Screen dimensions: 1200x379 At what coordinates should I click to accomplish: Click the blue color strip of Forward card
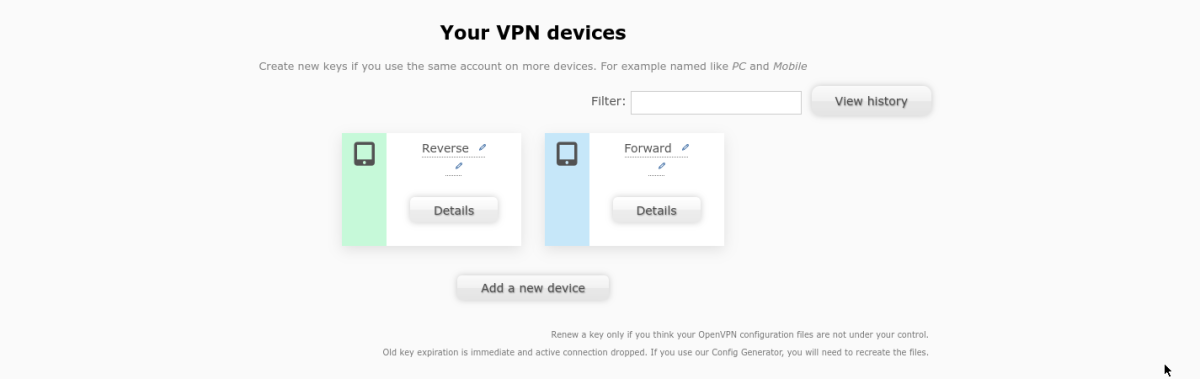coord(567,189)
